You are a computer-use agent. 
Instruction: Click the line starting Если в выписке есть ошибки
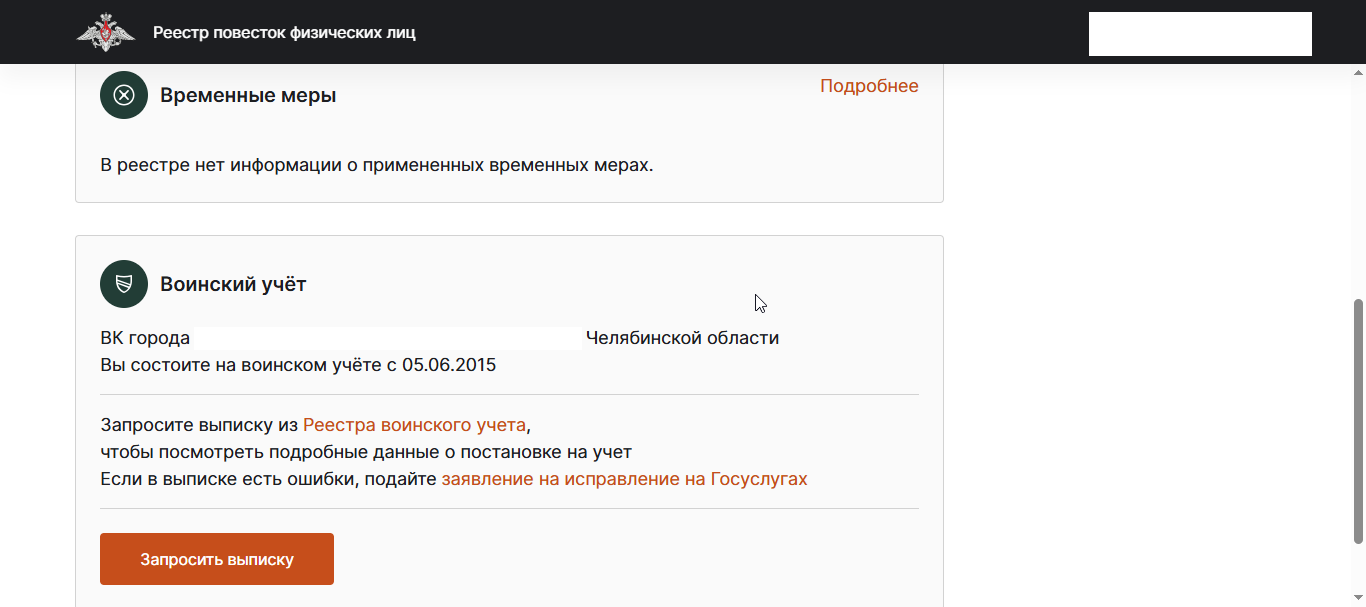tap(269, 479)
